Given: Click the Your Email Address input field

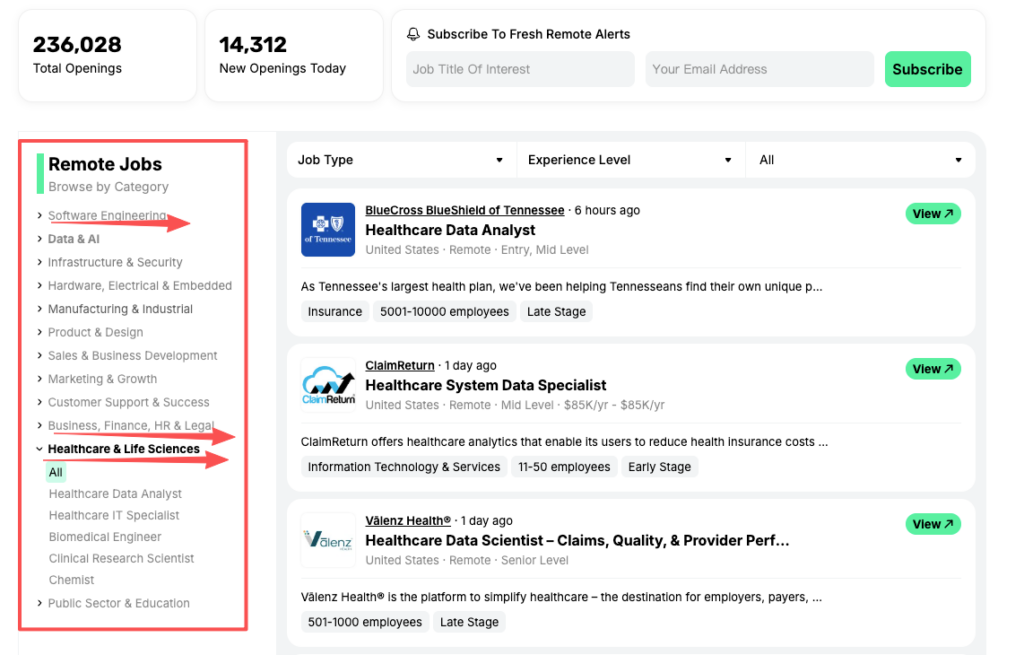Looking at the screenshot, I should tap(759, 69).
